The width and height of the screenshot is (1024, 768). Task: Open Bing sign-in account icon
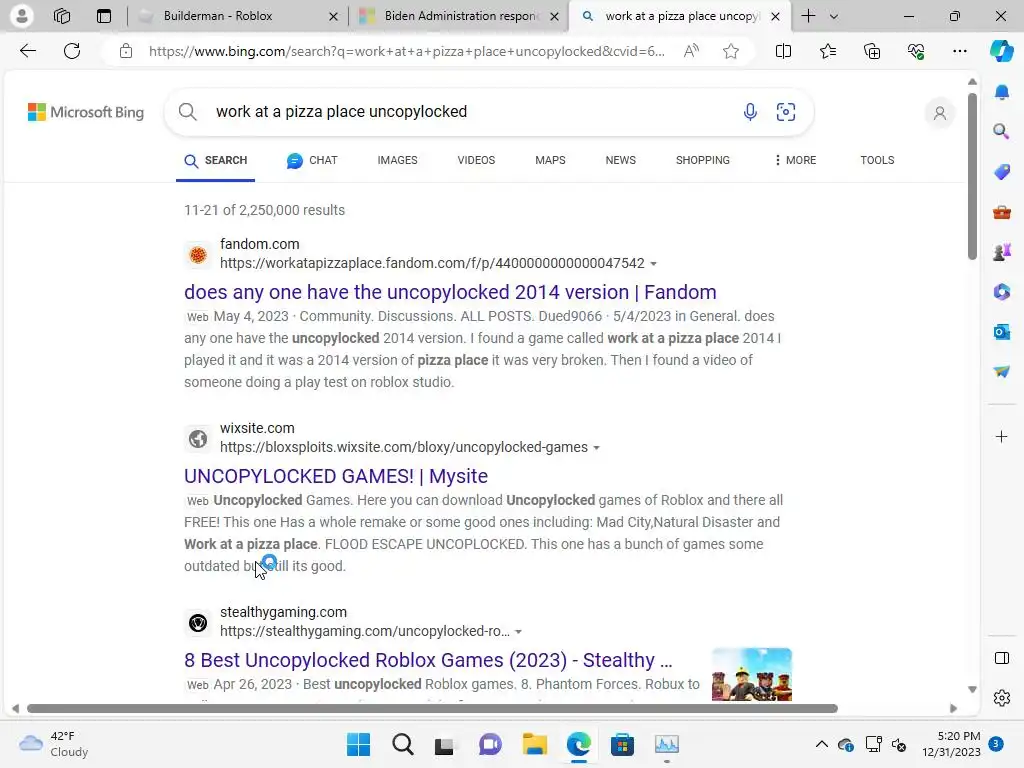coord(940,113)
